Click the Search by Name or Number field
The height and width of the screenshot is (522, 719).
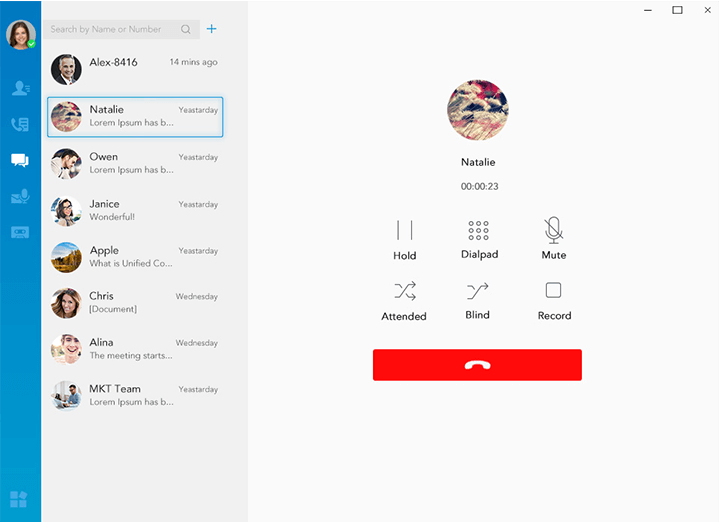tap(122, 29)
